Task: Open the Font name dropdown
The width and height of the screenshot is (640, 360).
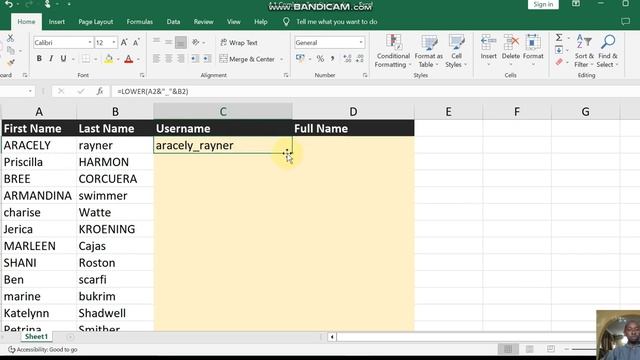Action: [90, 42]
